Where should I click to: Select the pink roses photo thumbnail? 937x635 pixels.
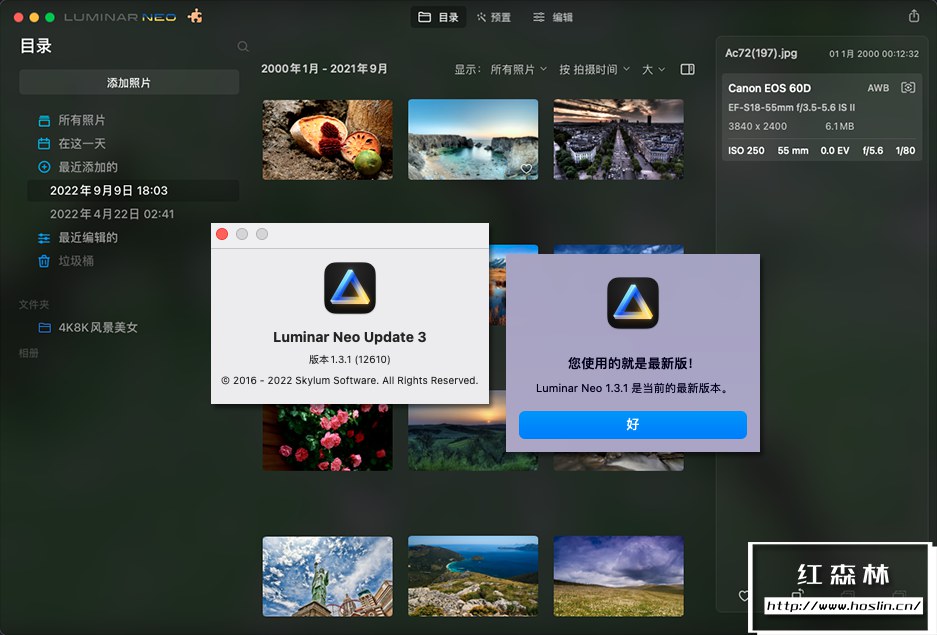(x=327, y=437)
